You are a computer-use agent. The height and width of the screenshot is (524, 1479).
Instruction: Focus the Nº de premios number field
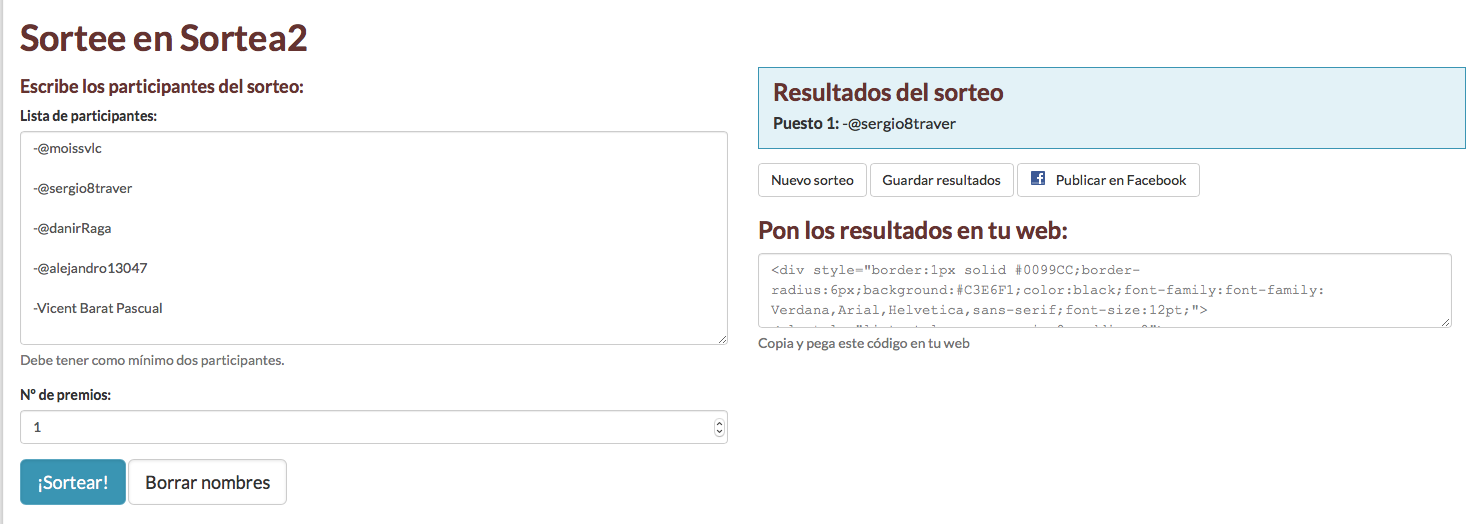(374, 427)
